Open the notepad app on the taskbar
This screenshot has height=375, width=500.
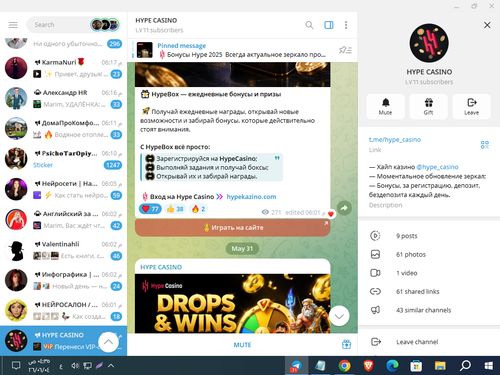[320, 366]
